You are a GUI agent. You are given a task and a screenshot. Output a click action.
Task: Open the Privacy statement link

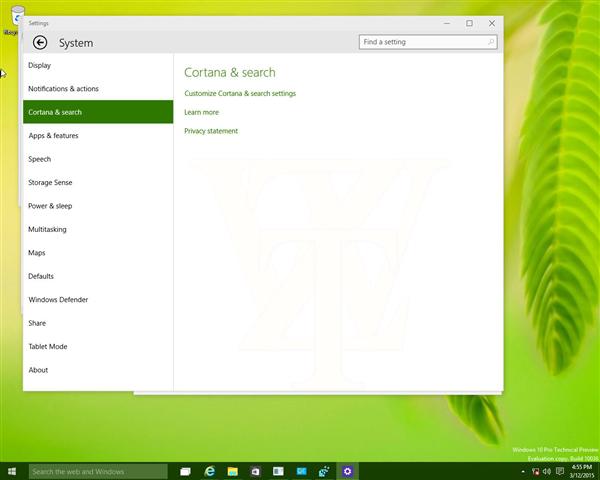coord(211,131)
